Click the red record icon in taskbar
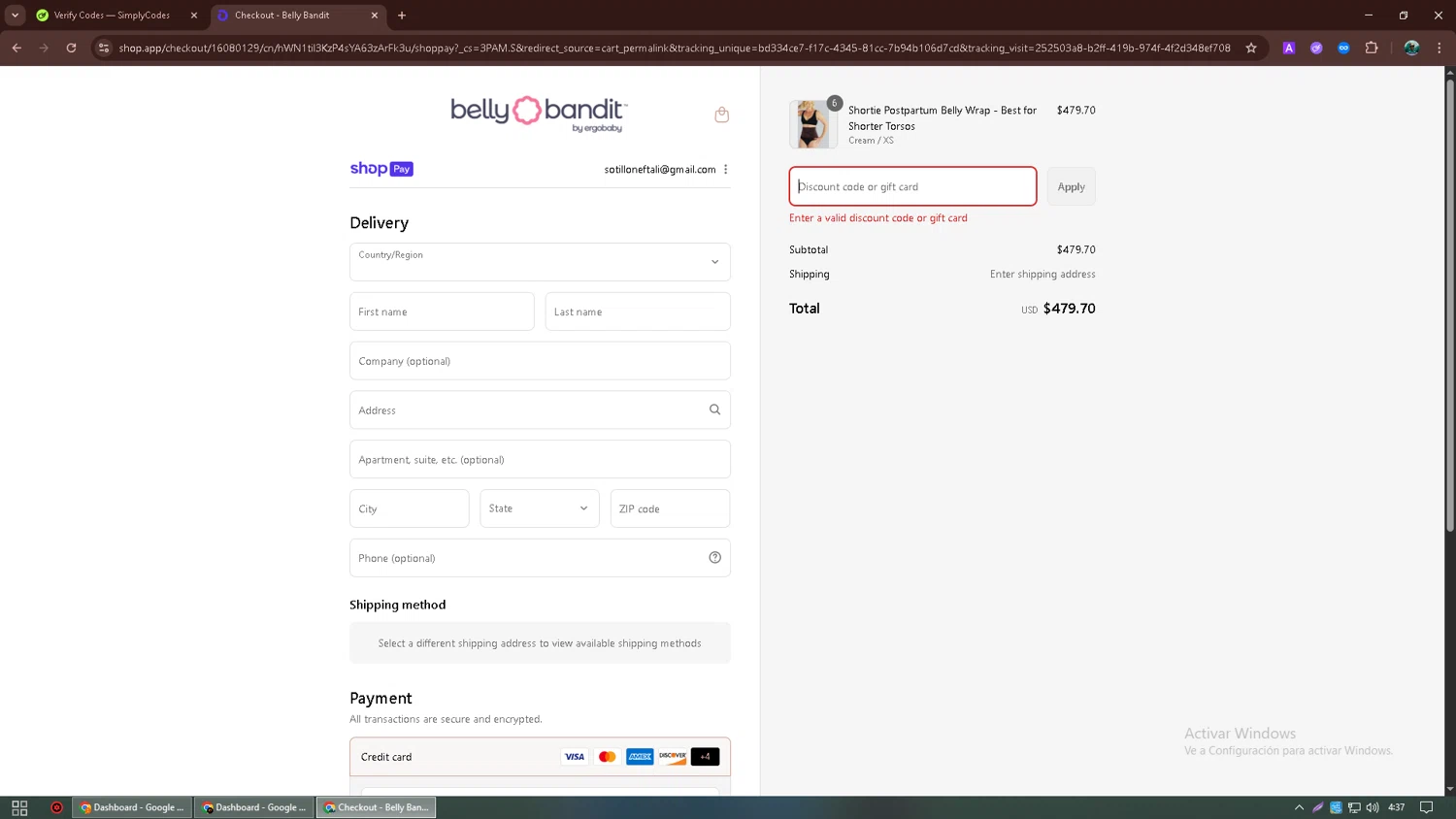 click(56, 807)
